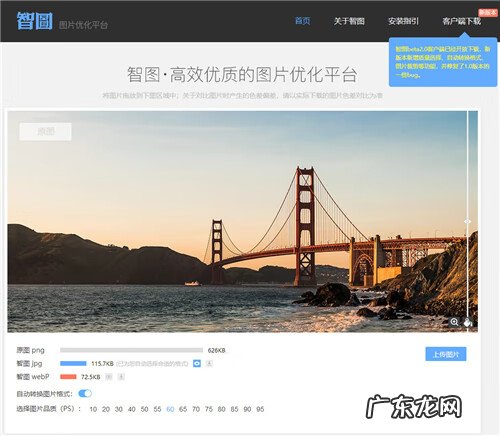Click the blue jpg size bar
This screenshot has width=500, height=436.
click(73, 363)
